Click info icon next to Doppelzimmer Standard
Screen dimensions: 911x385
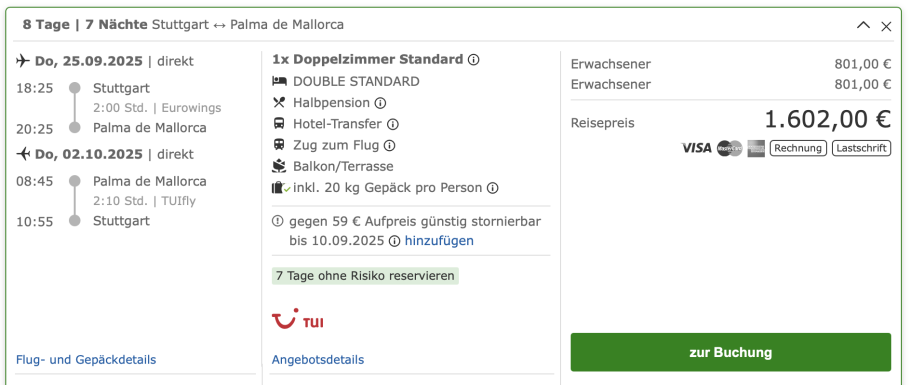[474, 60]
